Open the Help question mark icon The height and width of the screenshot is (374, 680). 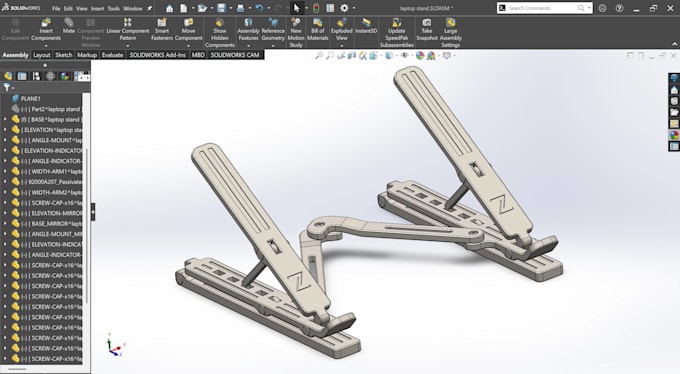pyautogui.click(x=619, y=8)
